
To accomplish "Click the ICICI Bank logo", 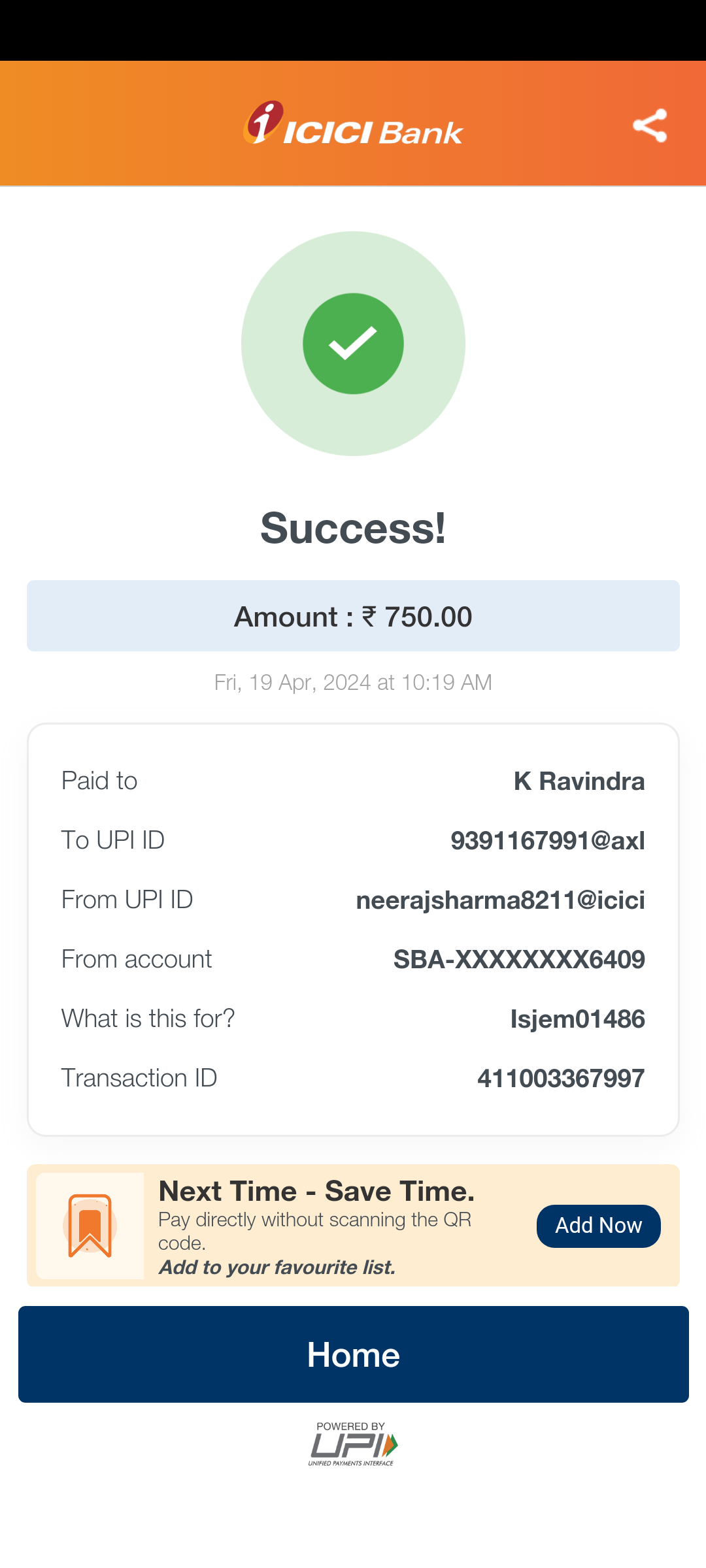I will [x=353, y=124].
